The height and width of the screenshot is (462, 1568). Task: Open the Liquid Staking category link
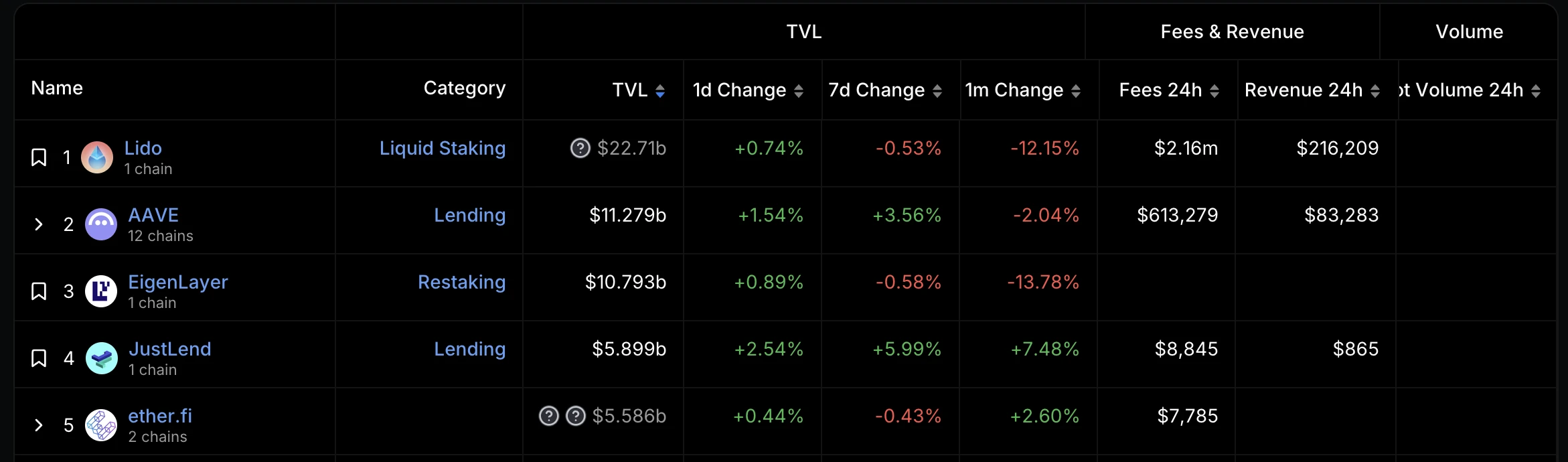click(x=443, y=148)
